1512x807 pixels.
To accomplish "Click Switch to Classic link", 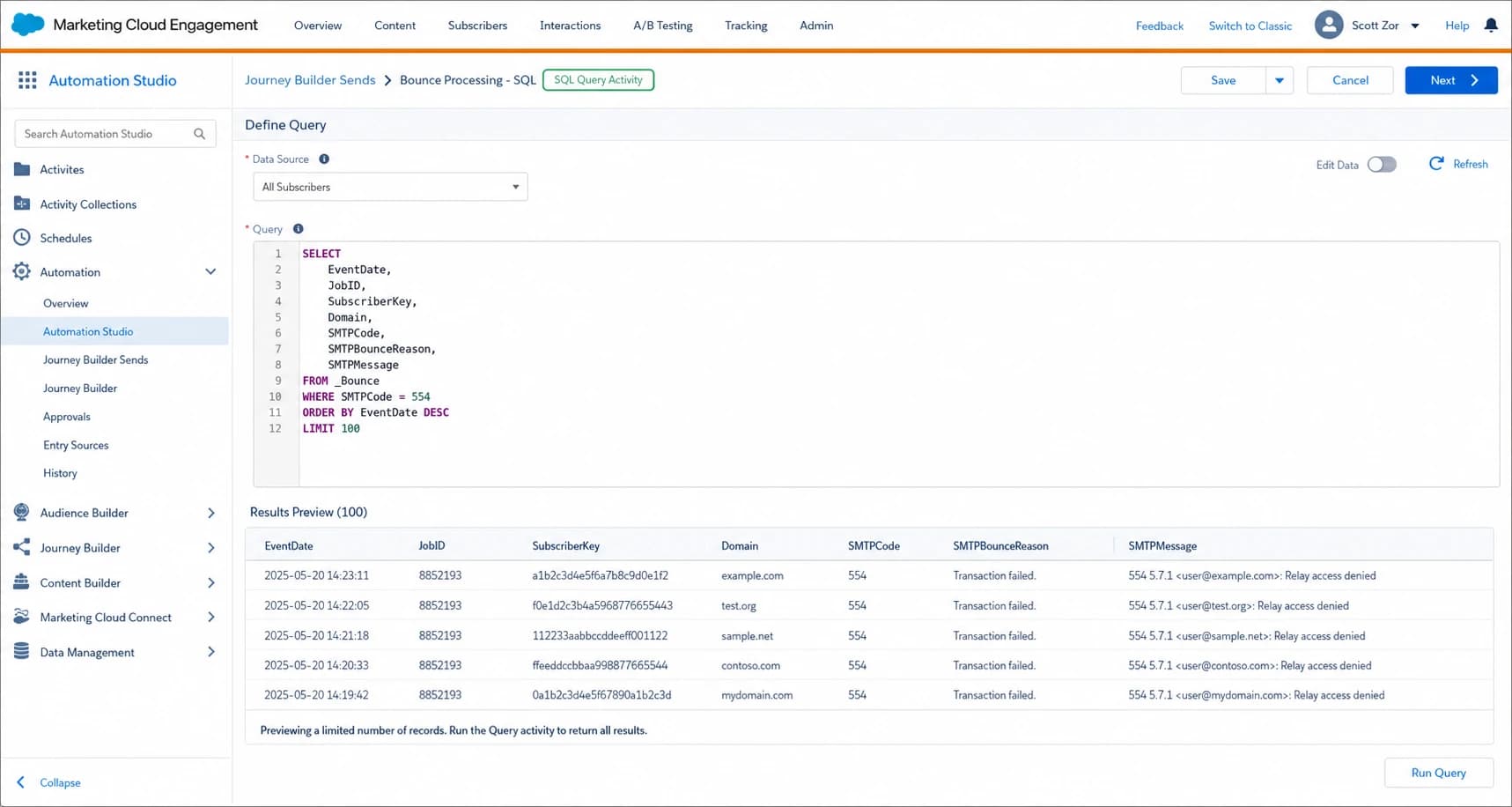I will tap(1250, 26).
